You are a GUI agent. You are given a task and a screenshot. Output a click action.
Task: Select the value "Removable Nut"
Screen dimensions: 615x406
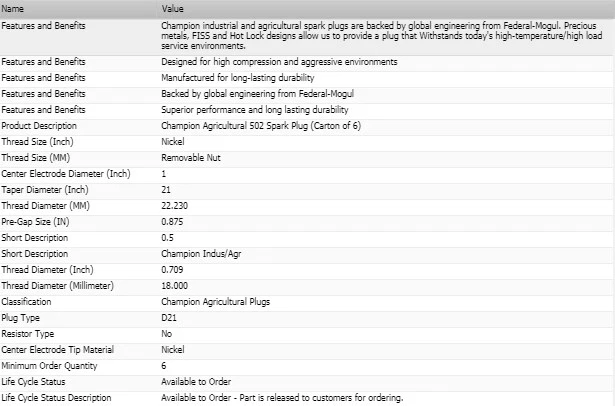coord(191,158)
